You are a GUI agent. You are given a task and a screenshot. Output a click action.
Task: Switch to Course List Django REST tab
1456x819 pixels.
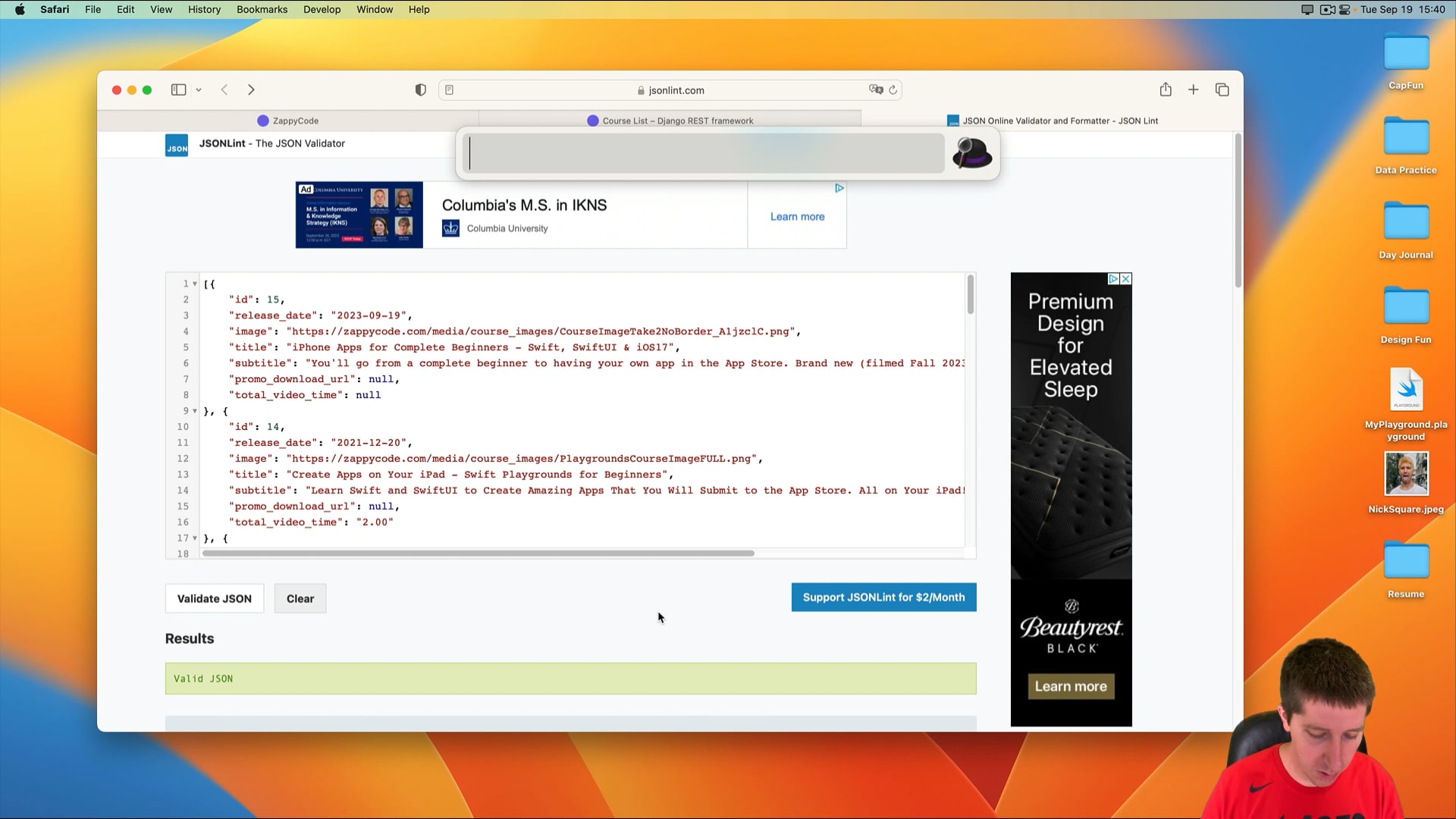pos(670,121)
